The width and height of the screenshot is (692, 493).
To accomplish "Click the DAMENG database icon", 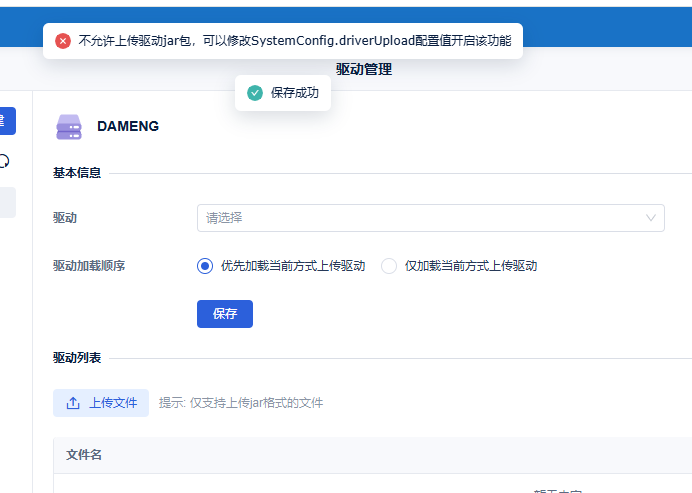I will [x=69, y=127].
